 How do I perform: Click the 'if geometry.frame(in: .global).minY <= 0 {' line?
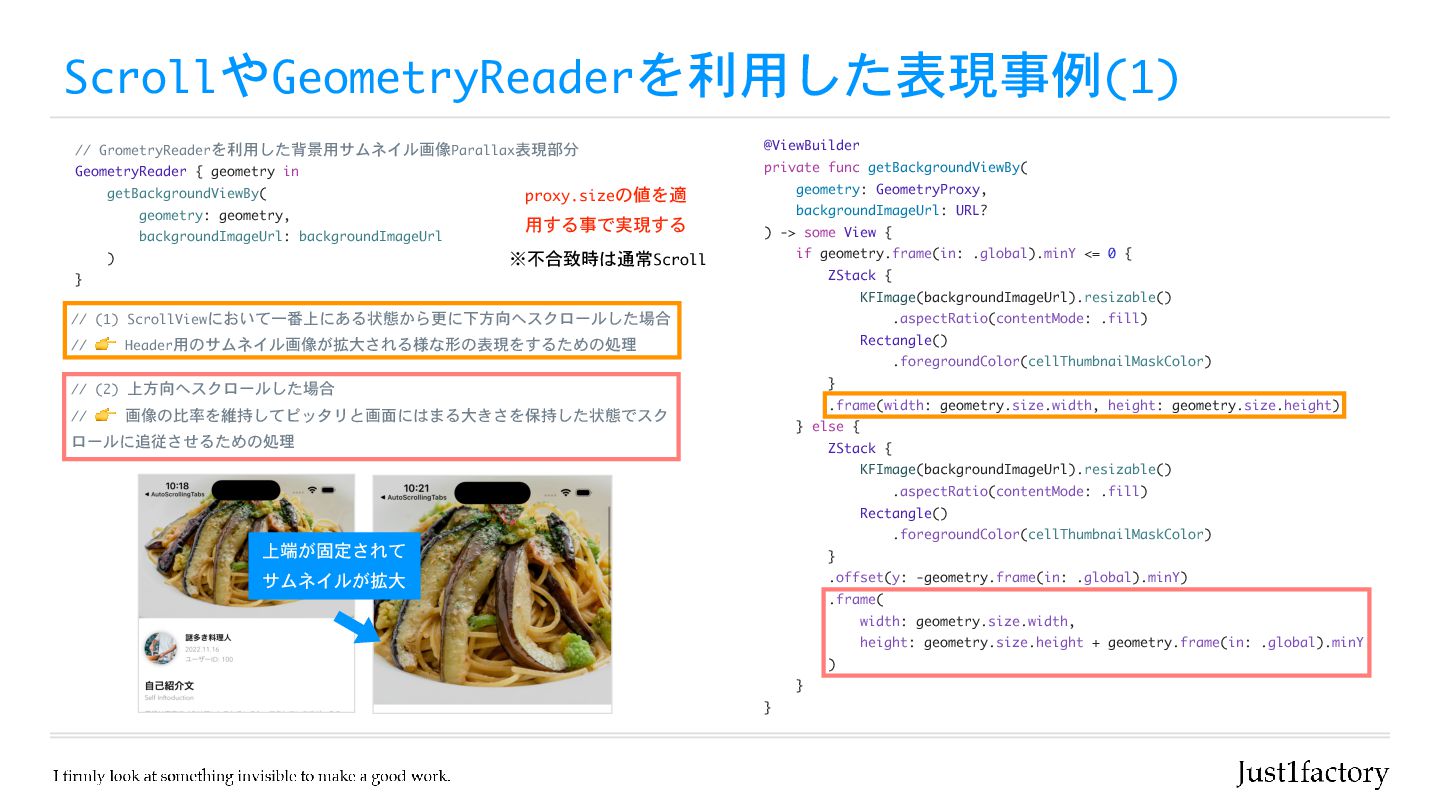point(963,254)
